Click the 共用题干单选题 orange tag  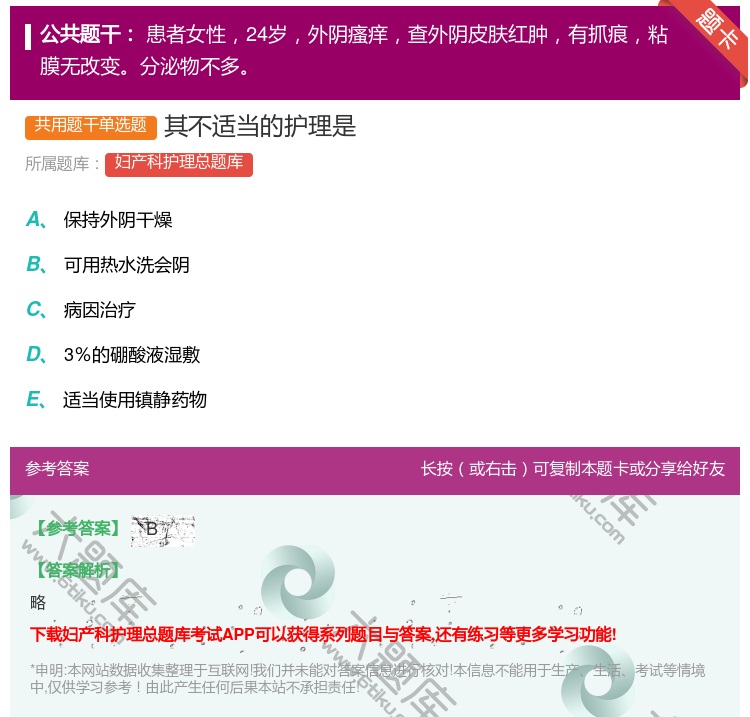click(91, 127)
